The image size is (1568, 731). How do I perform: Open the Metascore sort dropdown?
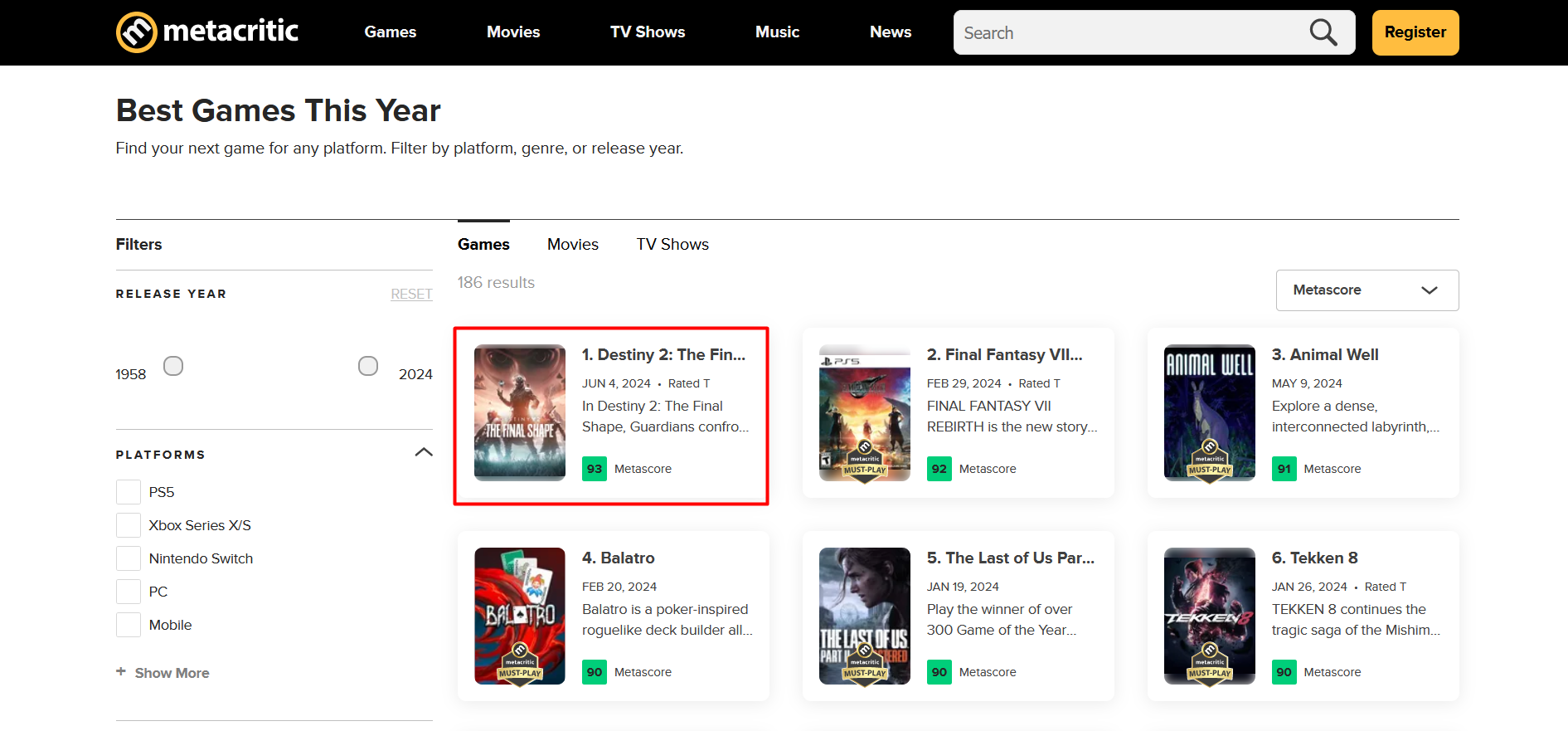point(1367,290)
